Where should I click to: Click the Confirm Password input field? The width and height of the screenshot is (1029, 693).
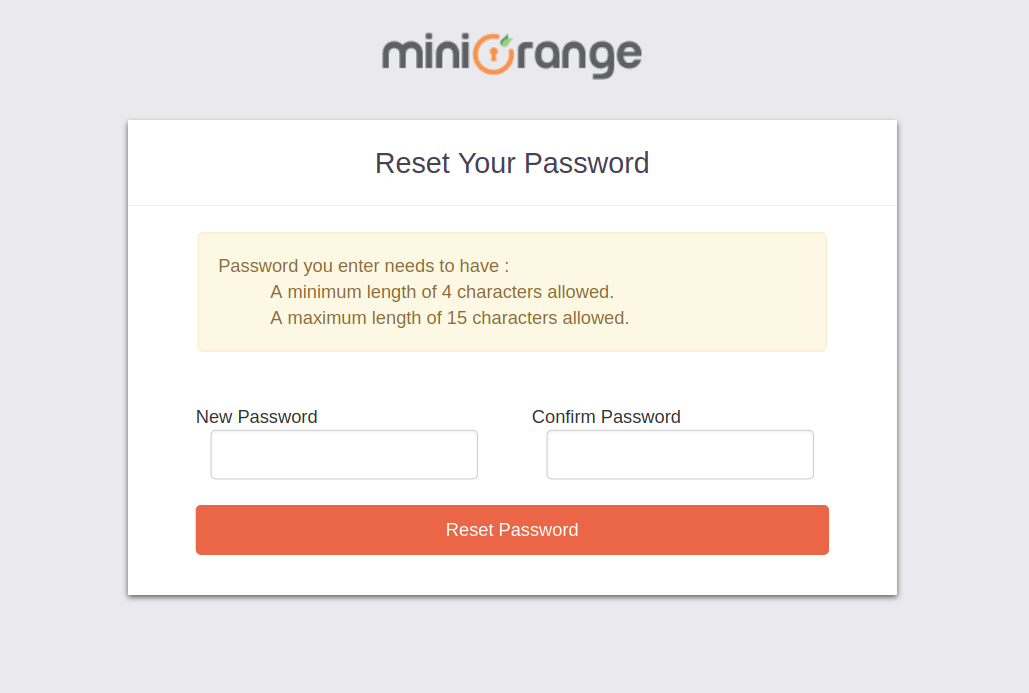(679, 454)
